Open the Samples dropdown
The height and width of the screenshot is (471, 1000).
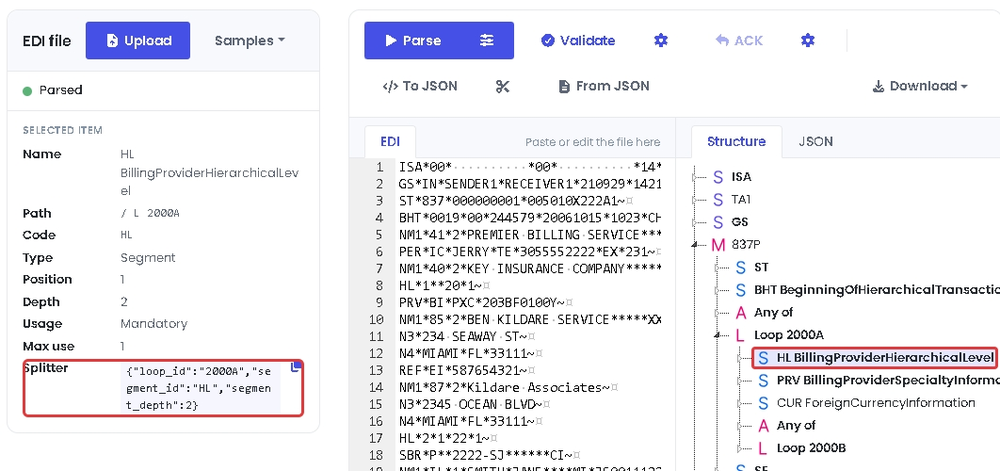[x=249, y=41]
